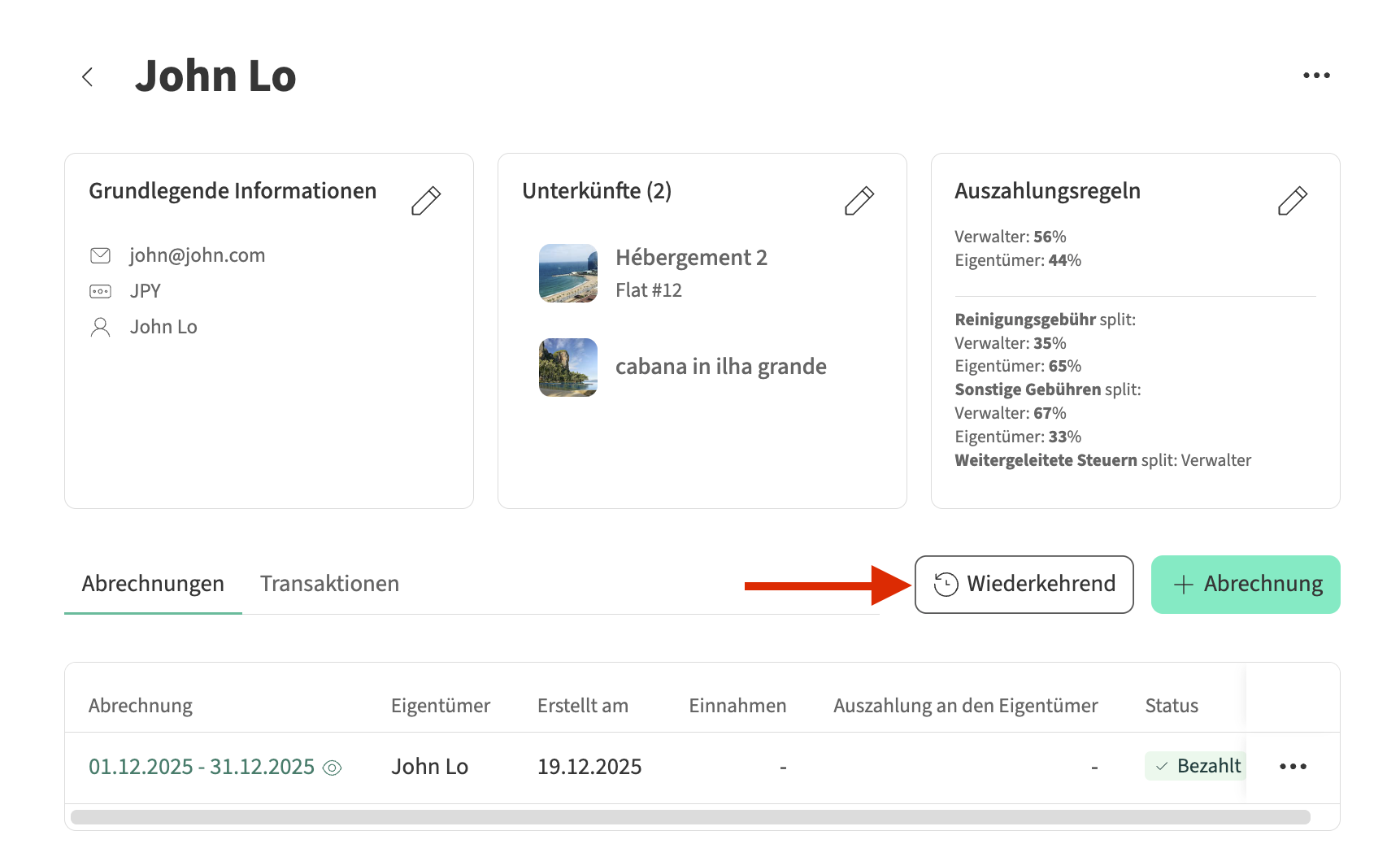1400x857 pixels.
Task: Click the john@john.com email address
Action: pyautogui.click(x=198, y=255)
